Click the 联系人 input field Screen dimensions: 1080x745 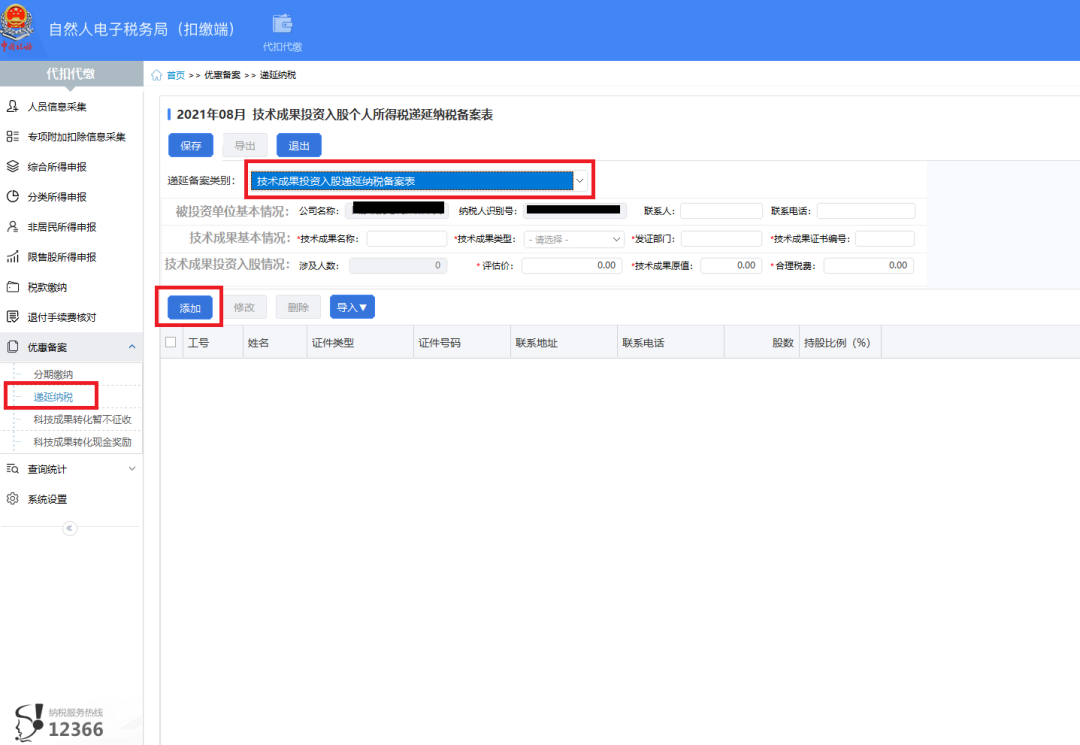click(x=721, y=210)
